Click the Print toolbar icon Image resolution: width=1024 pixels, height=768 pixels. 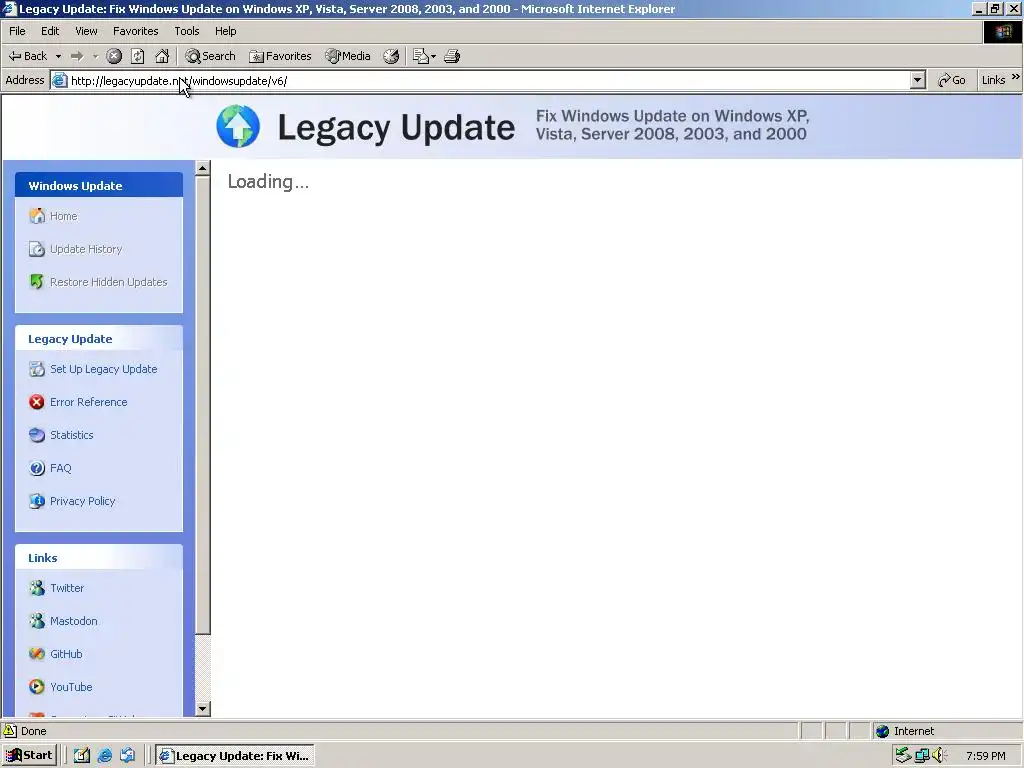[x=452, y=56]
